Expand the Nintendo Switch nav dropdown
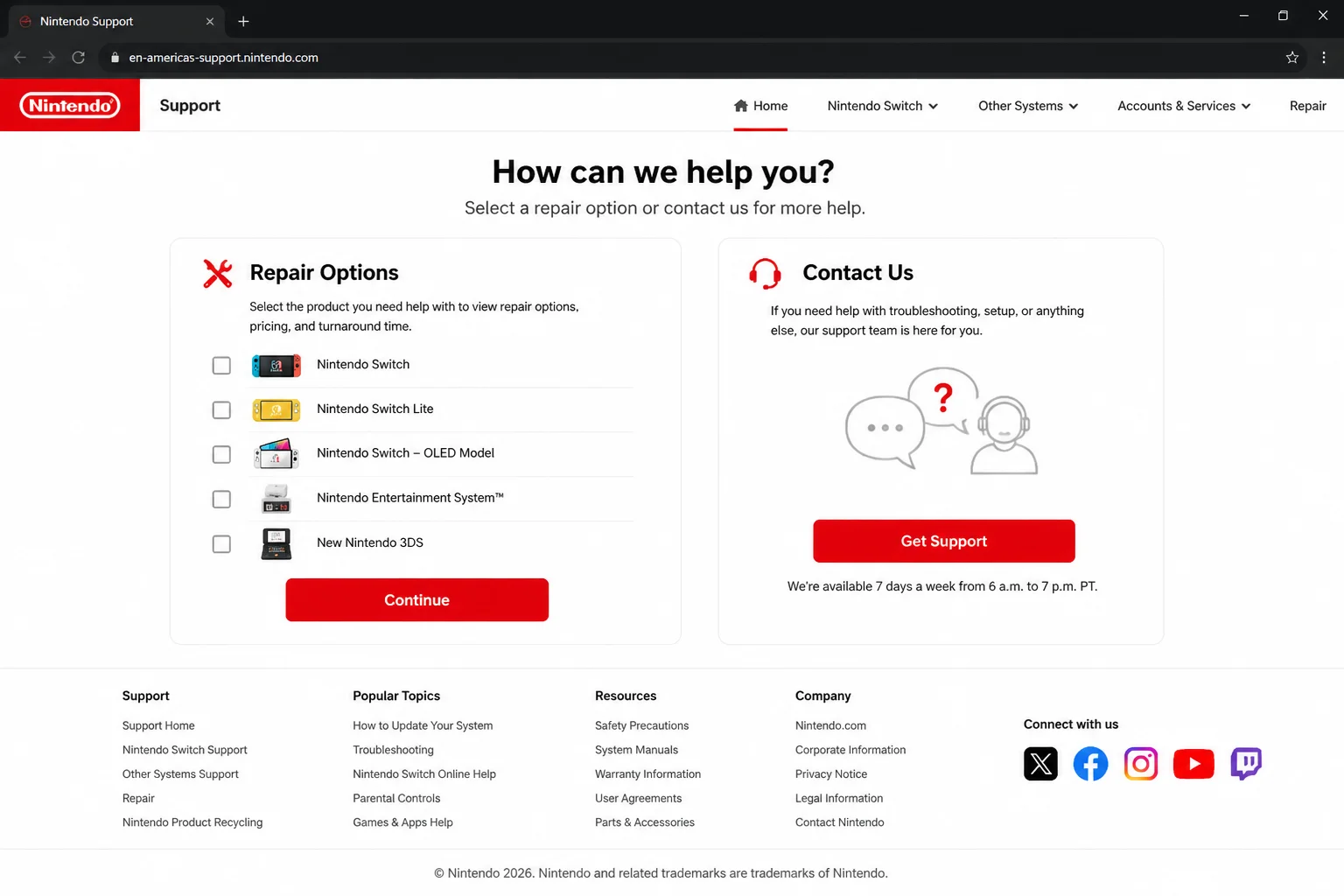Viewport: 1344px width, 896px height. click(883, 106)
